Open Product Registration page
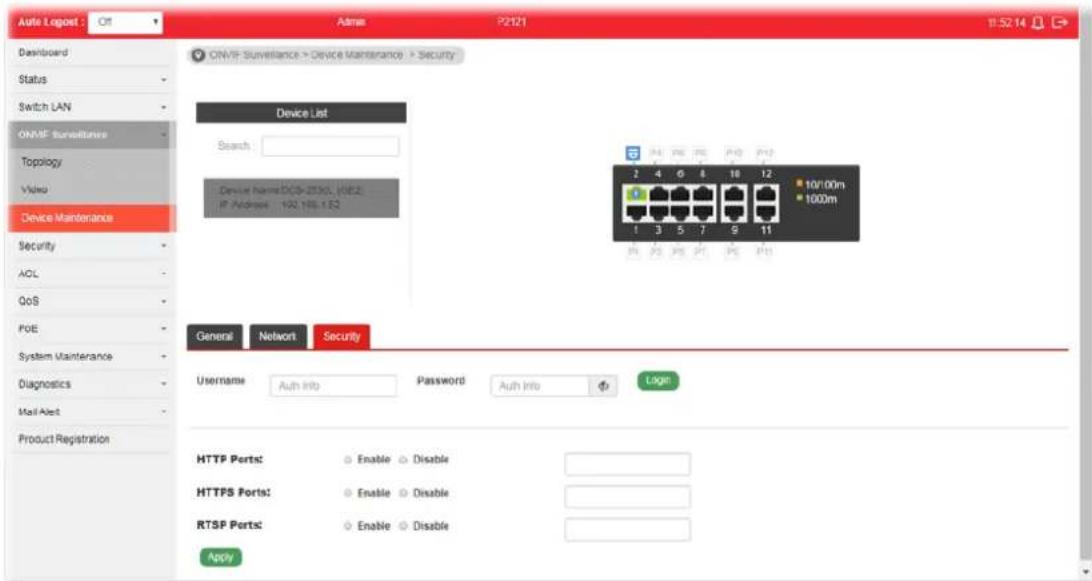Screen dimensions: 1092x581 pos(91,440)
